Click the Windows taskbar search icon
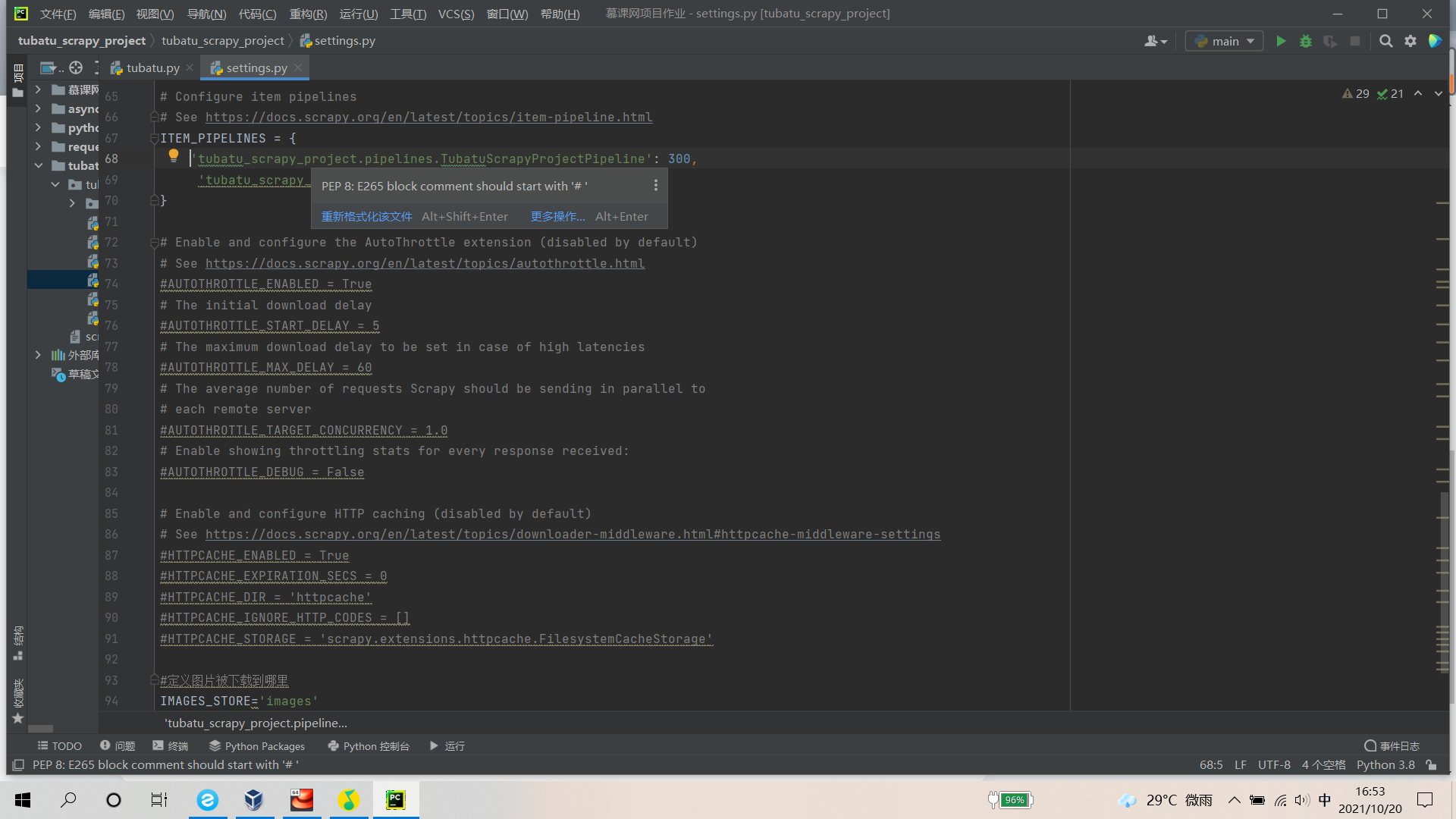The height and width of the screenshot is (819, 1456). 68,799
